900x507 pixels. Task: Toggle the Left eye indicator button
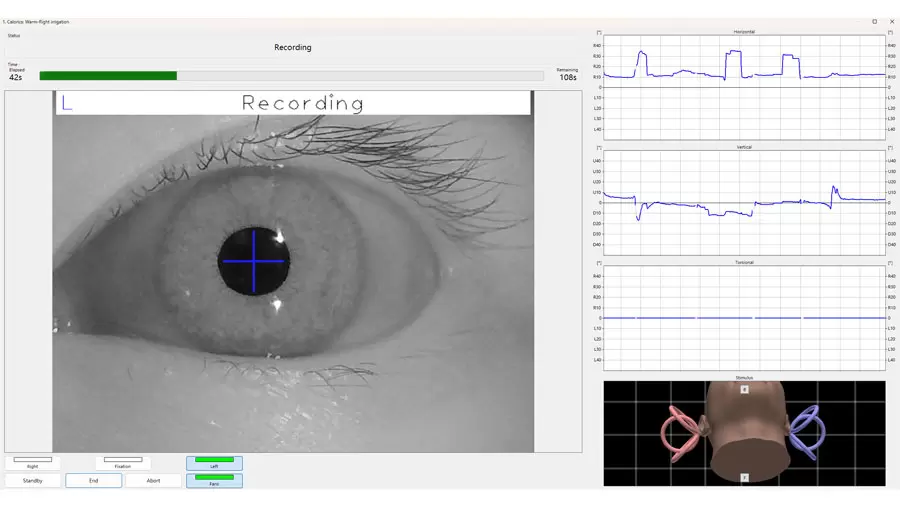click(214, 463)
